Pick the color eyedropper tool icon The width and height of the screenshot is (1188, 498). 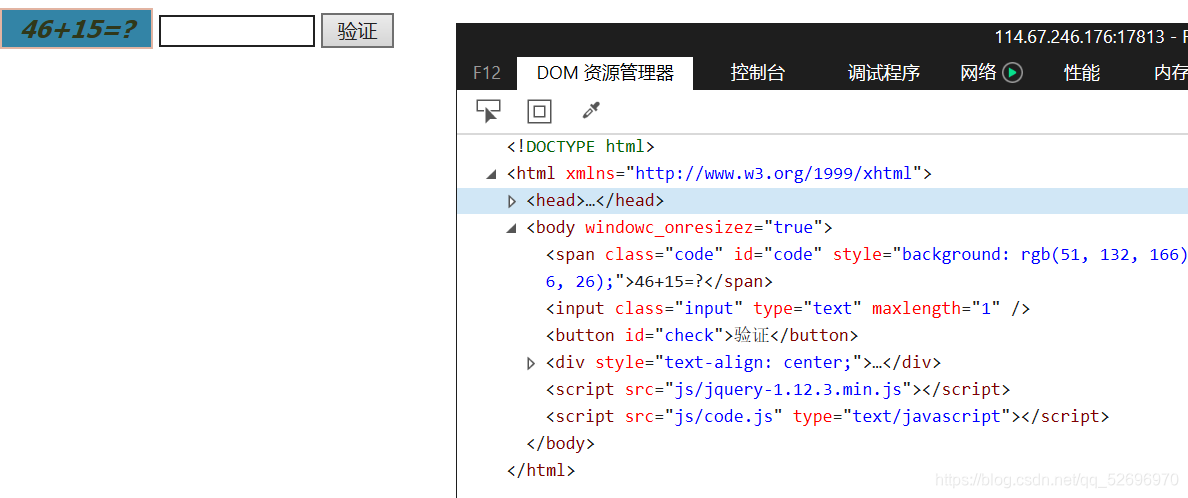pyautogui.click(x=591, y=111)
